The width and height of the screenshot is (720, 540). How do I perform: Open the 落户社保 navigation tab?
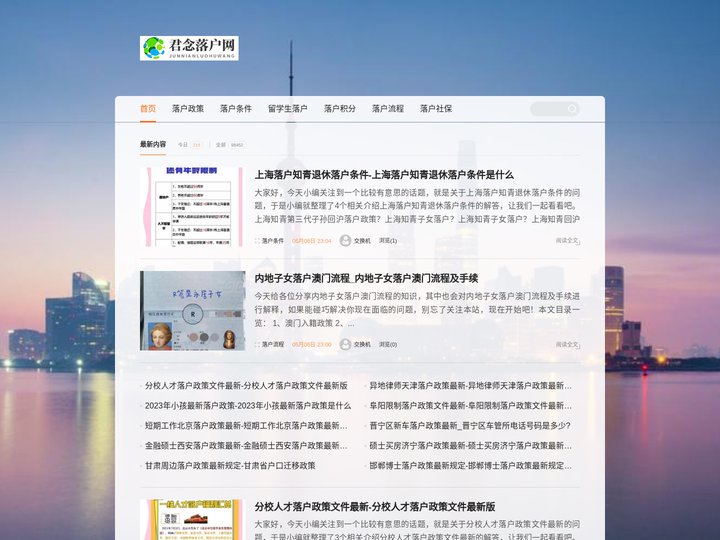coord(436,109)
